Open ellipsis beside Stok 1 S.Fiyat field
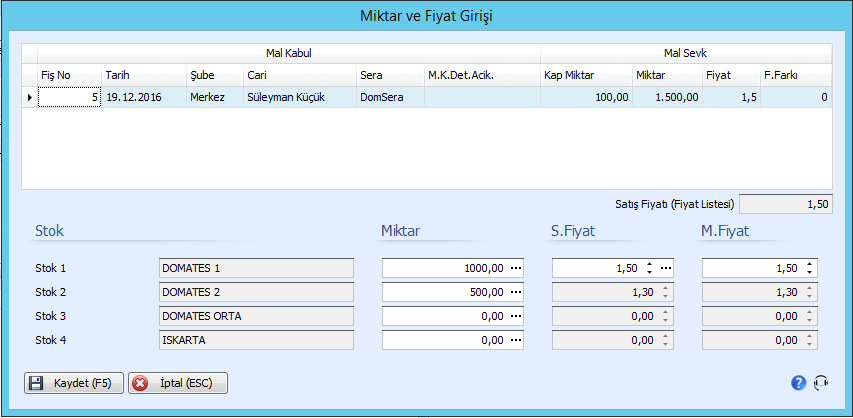This screenshot has width=853, height=418. 666,268
